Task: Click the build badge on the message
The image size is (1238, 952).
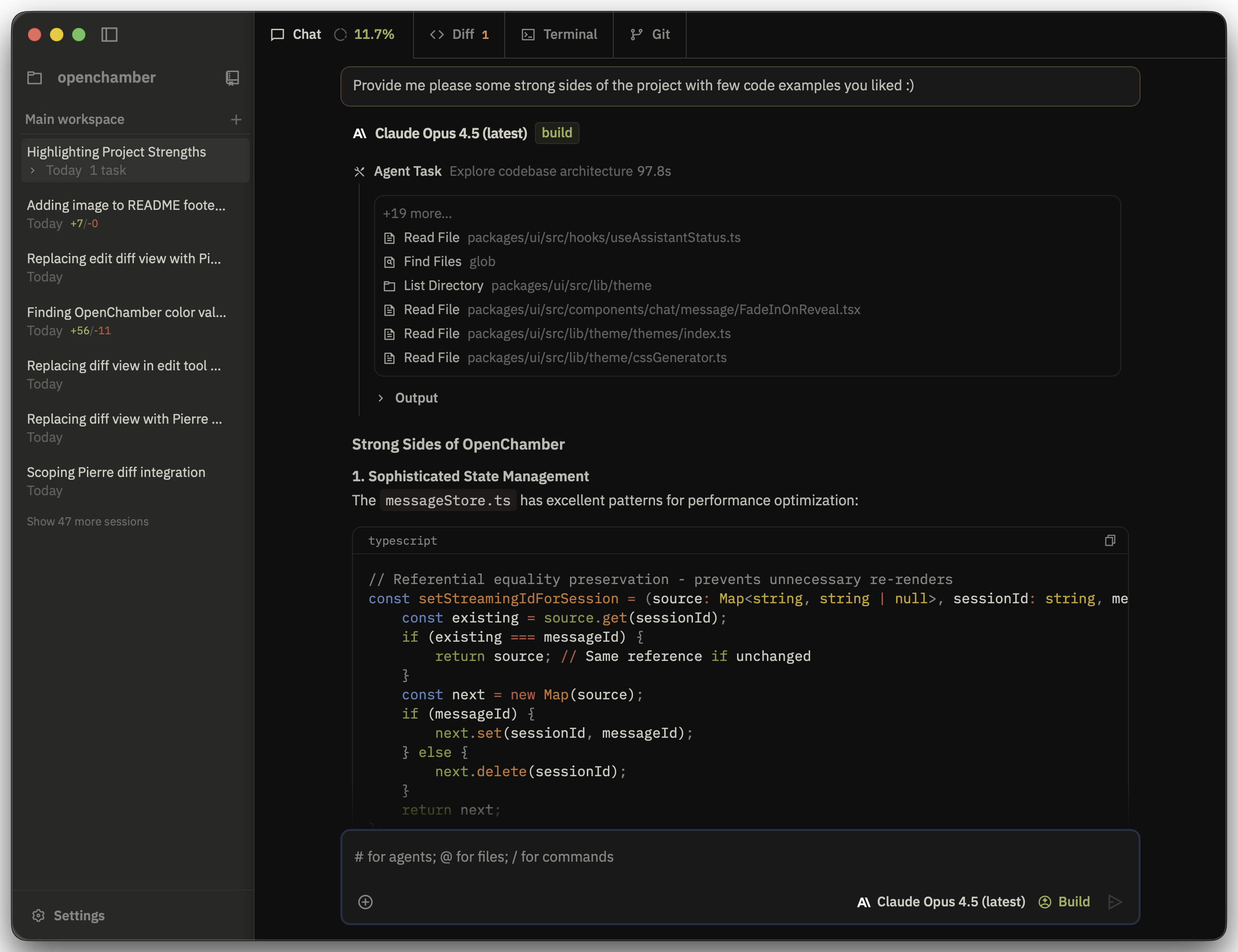Action: (557, 133)
